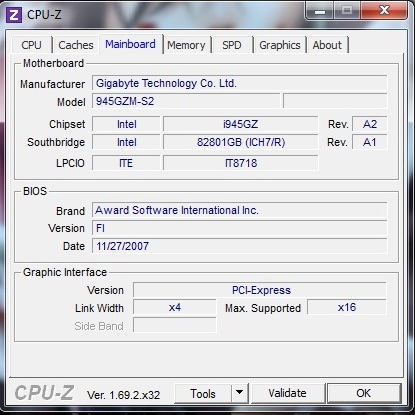Open the Caches tab

76,45
